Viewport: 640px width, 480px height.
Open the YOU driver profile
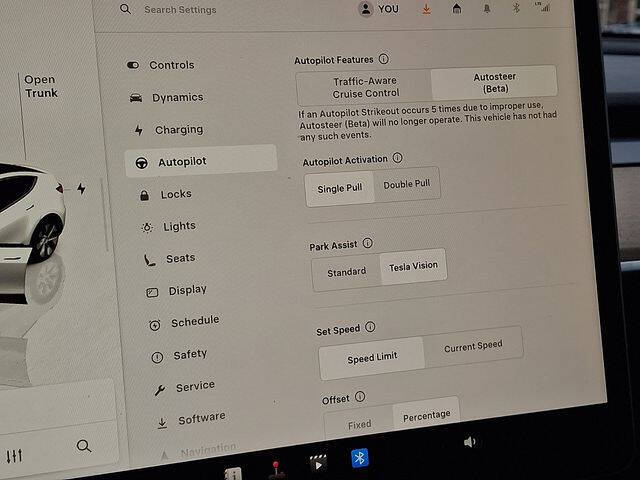click(378, 9)
